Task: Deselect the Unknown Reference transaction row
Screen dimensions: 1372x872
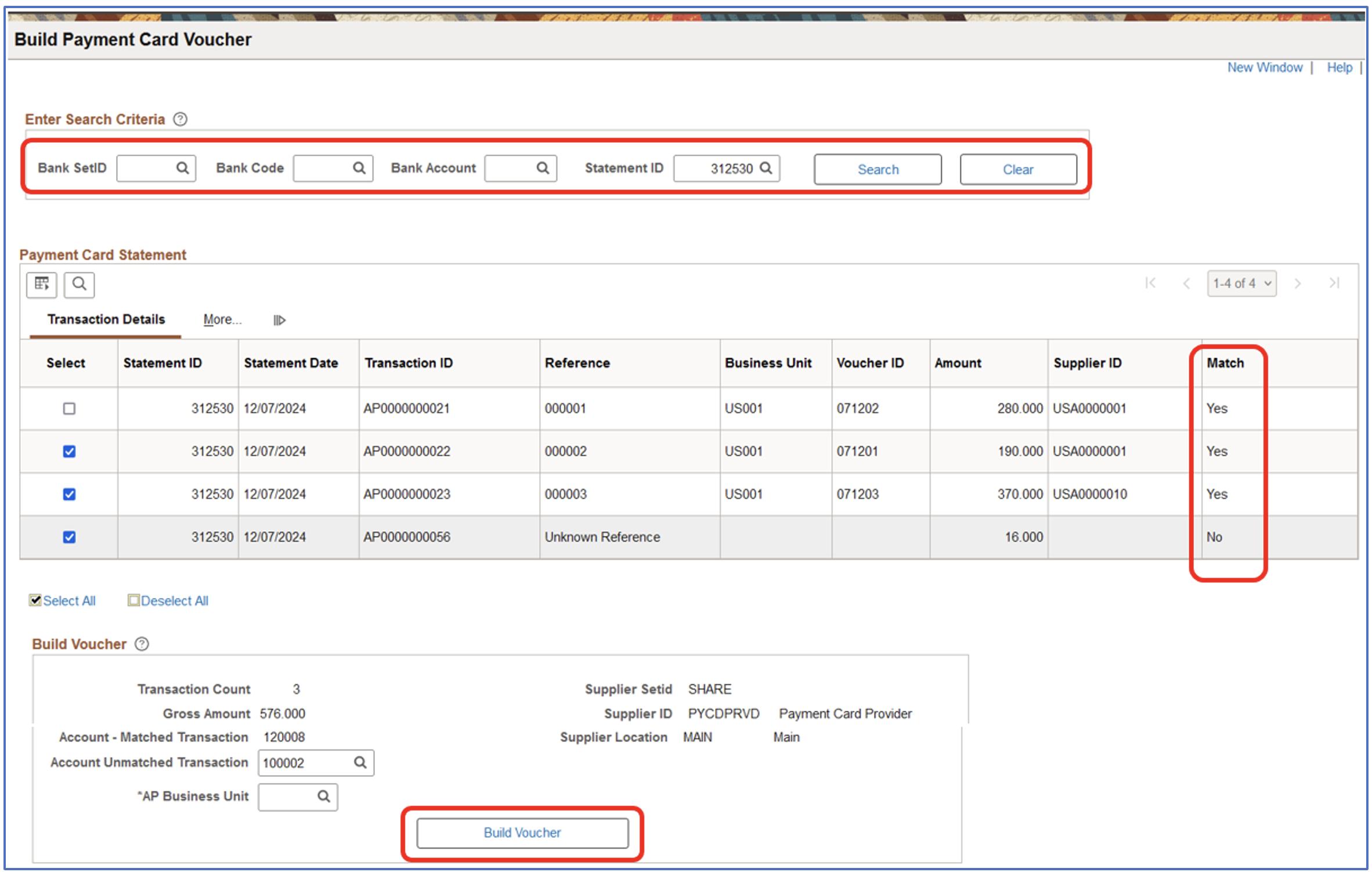Action: click(68, 537)
